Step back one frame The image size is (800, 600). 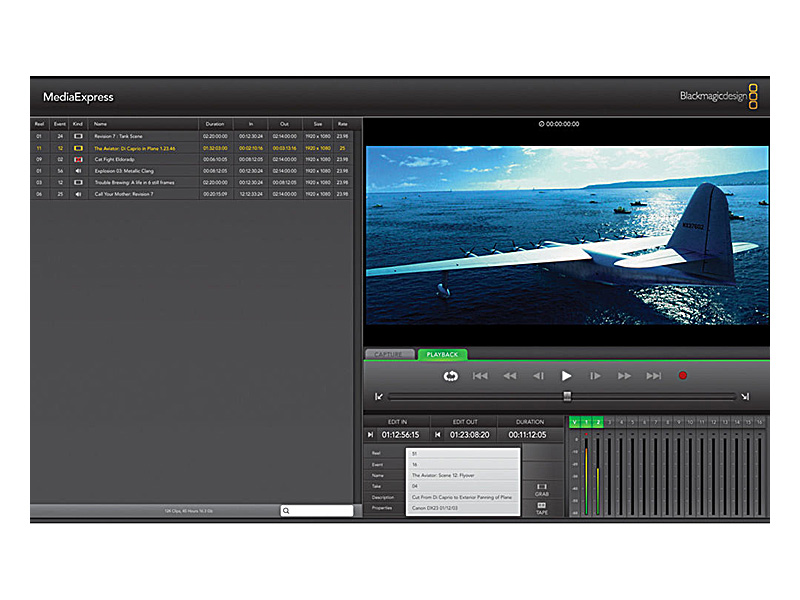click(538, 376)
